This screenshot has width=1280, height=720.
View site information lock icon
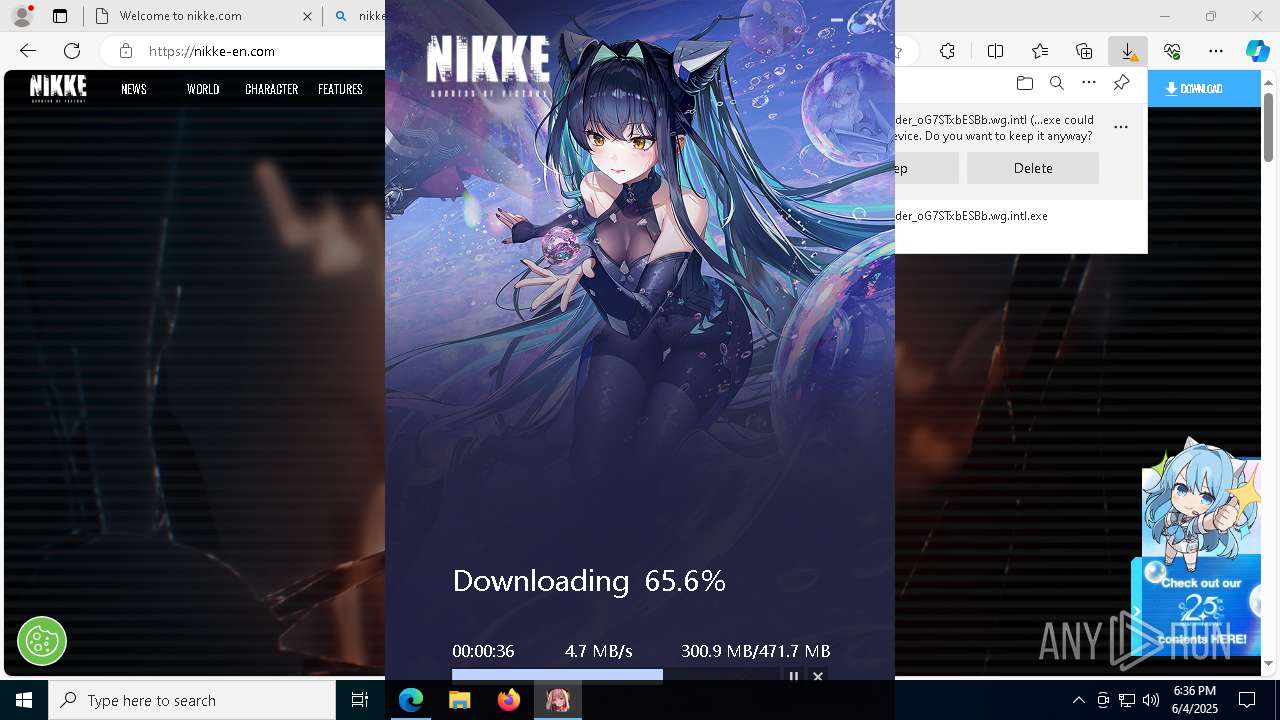(125, 51)
